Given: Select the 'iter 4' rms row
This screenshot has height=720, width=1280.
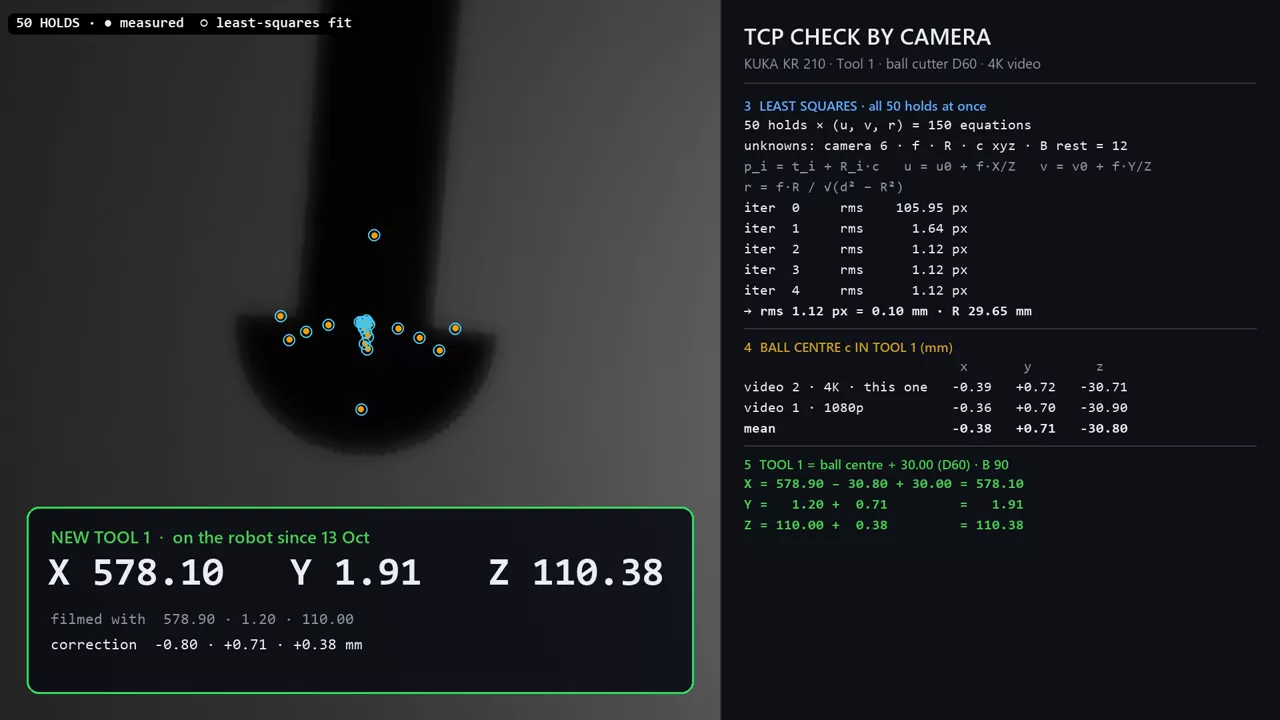Looking at the screenshot, I should click(x=856, y=290).
